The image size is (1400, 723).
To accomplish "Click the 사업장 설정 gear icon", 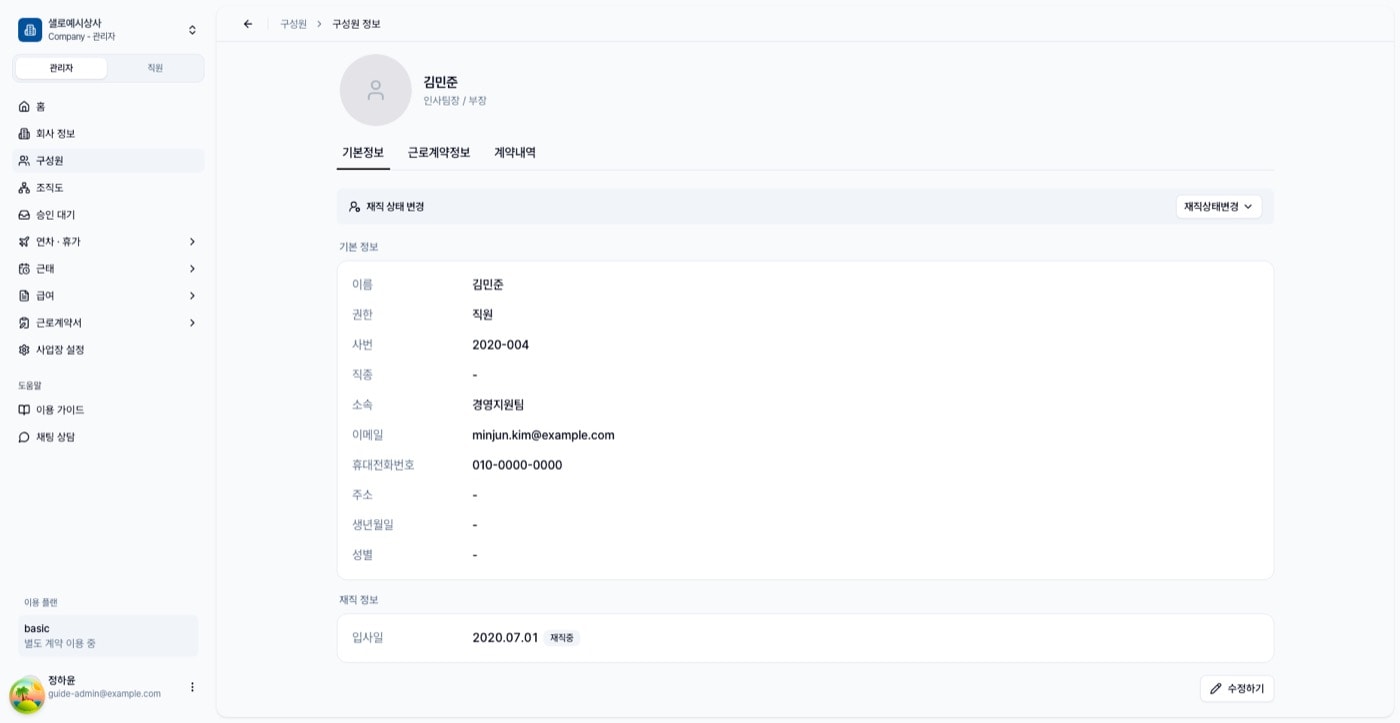I will point(24,349).
